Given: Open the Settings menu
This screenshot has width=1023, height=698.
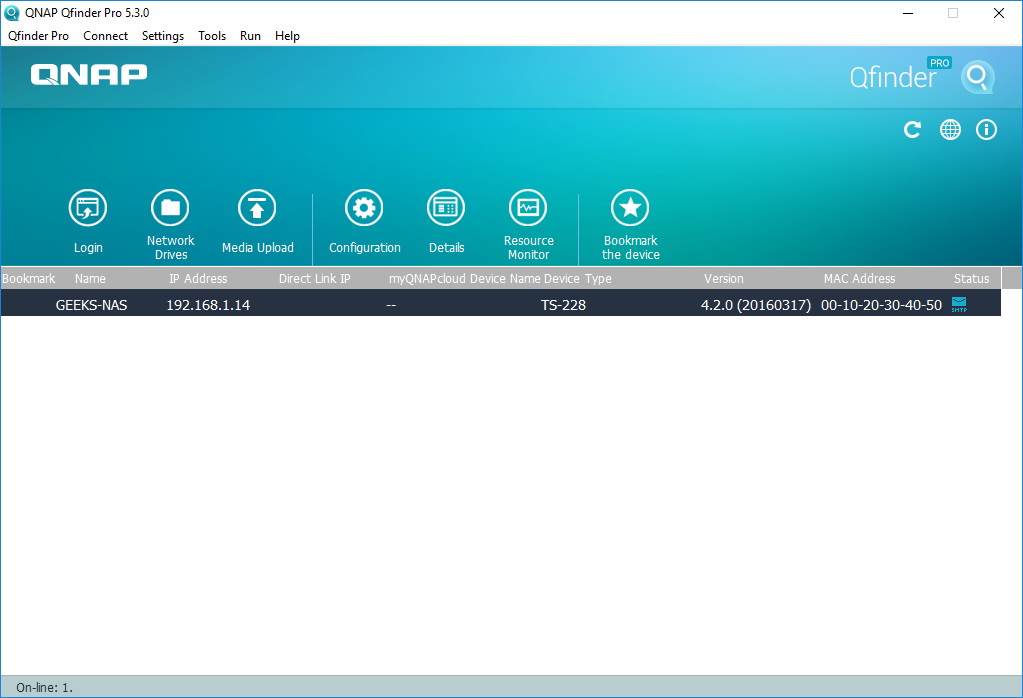Looking at the screenshot, I should [163, 36].
